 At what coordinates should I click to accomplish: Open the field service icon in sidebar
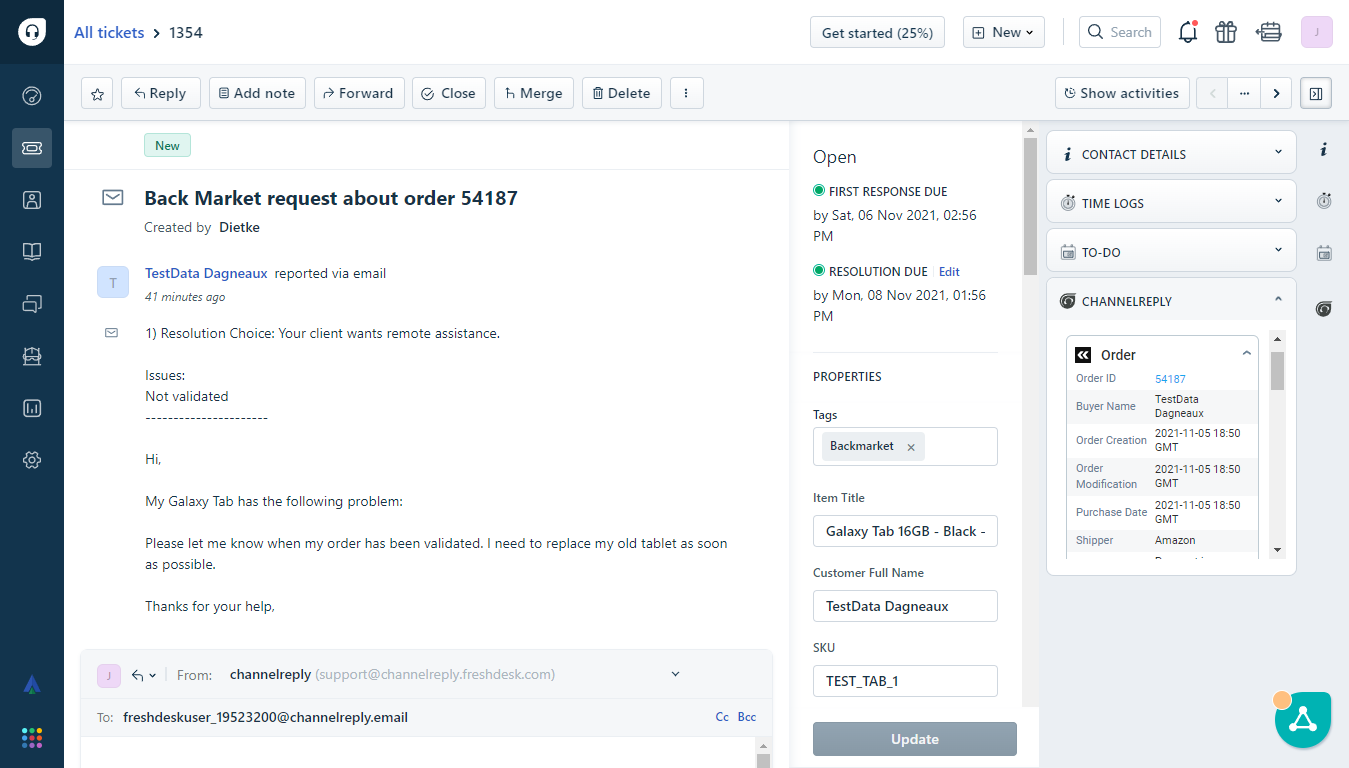32,356
